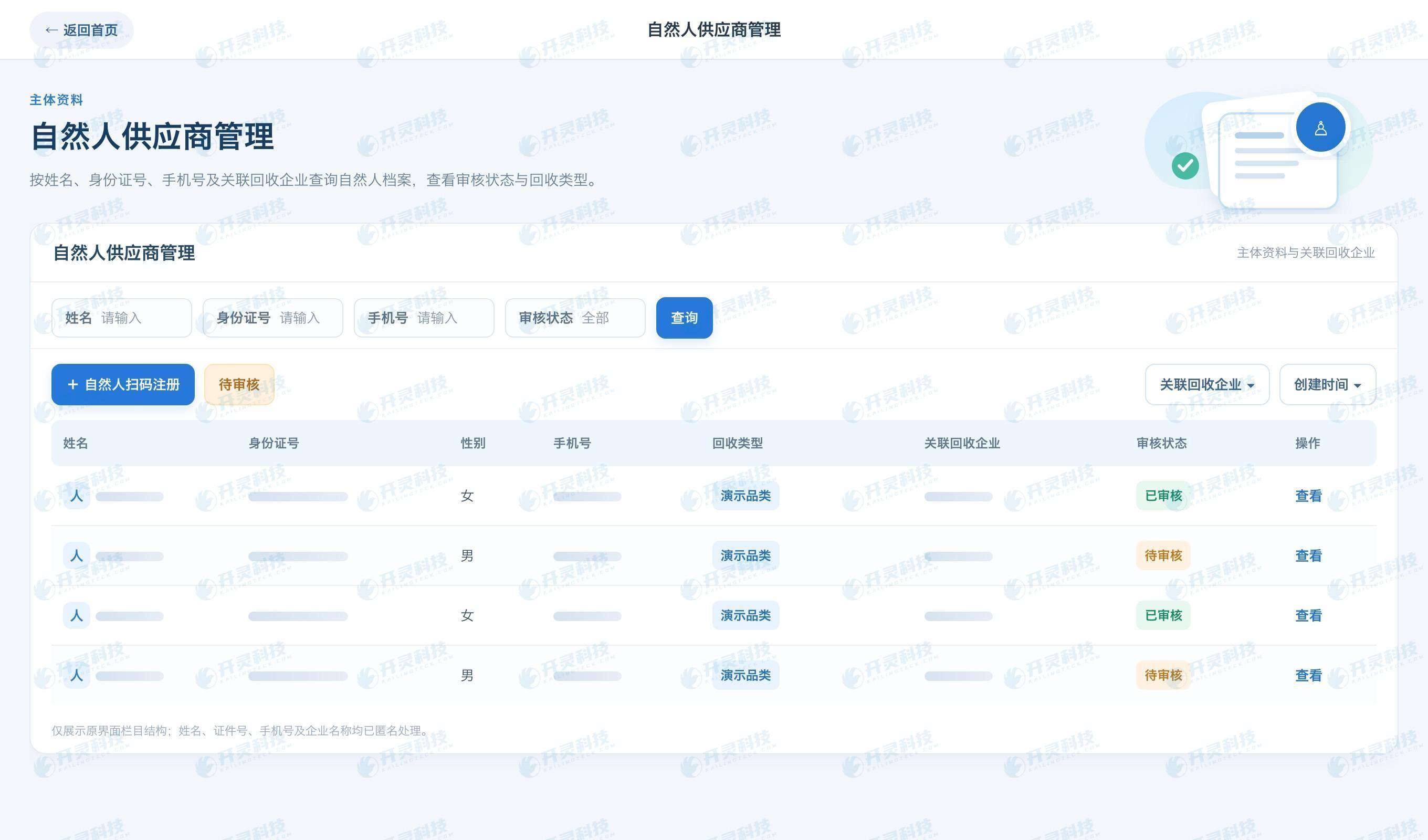Click 查看 link in third table row
The height and width of the screenshot is (840, 1428).
tap(1308, 615)
